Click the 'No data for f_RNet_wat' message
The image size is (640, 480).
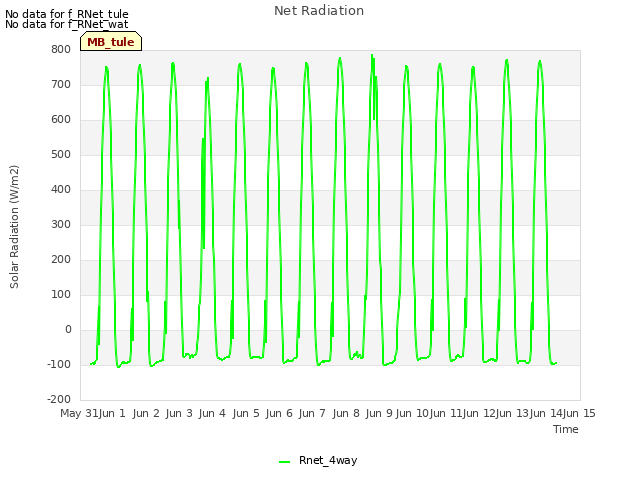pos(67,24)
